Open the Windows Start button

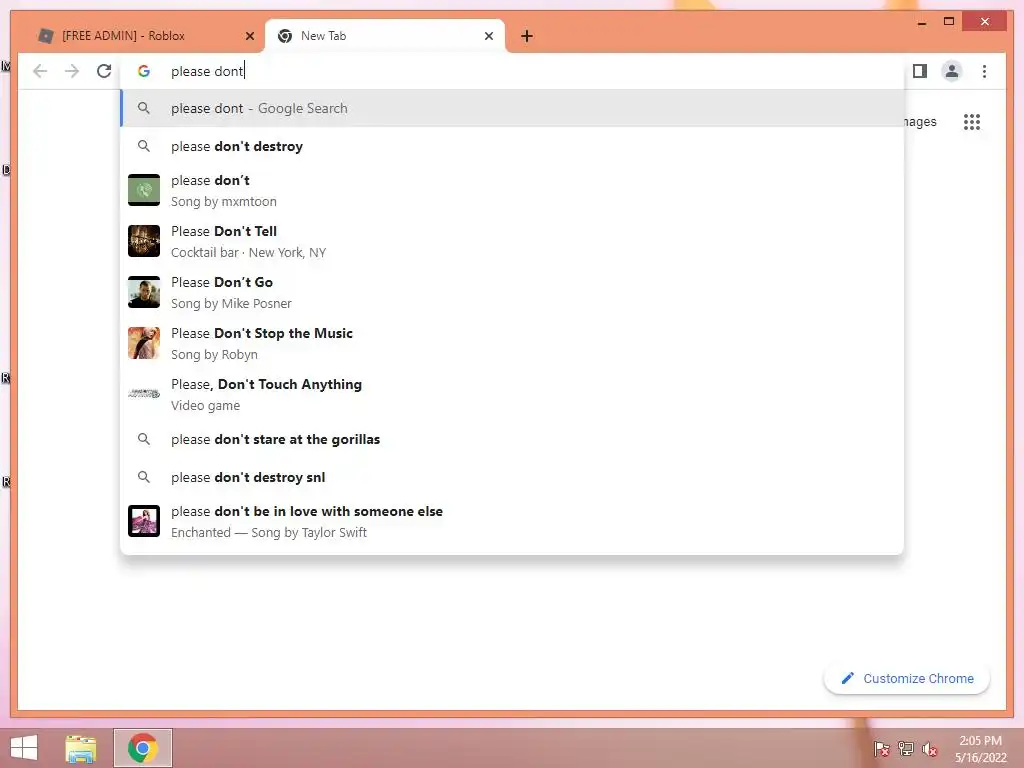pos(24,748)
